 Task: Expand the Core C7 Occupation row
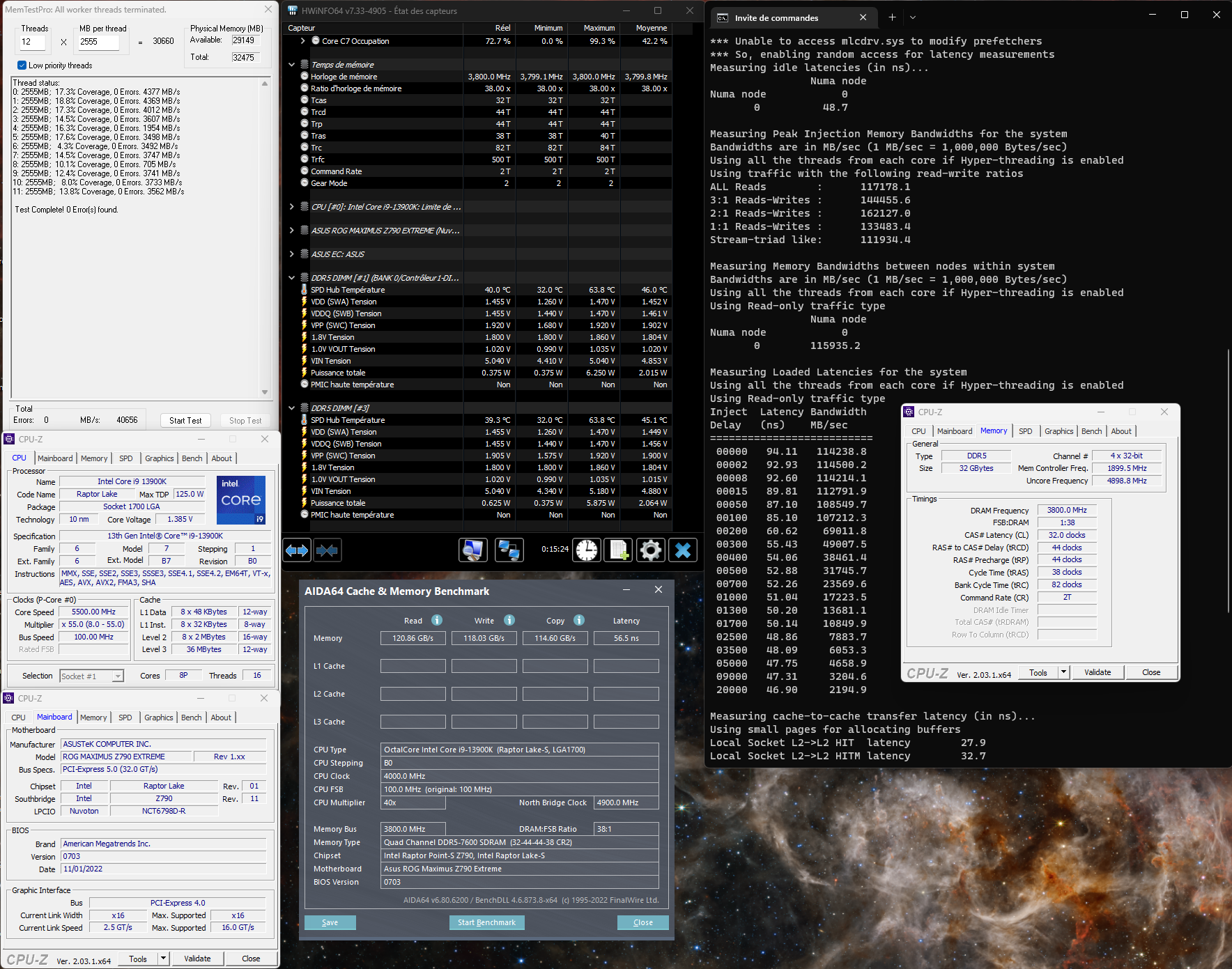302,41
